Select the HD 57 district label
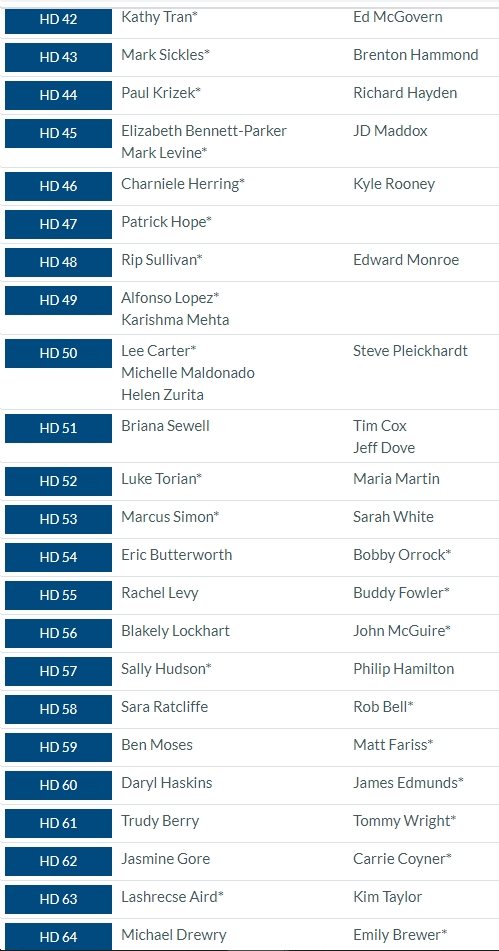The image size is (499, 951). coord(58,671)
